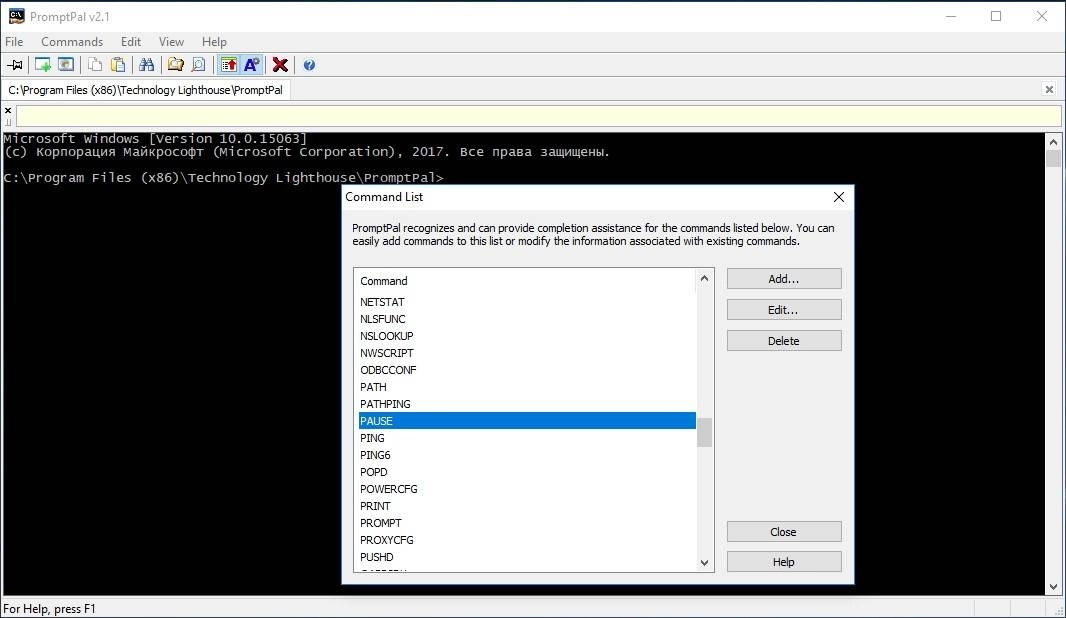Viewport: 1066px width, 618px height.
Task: Click the yellow command input field
Action: point(538,116)
